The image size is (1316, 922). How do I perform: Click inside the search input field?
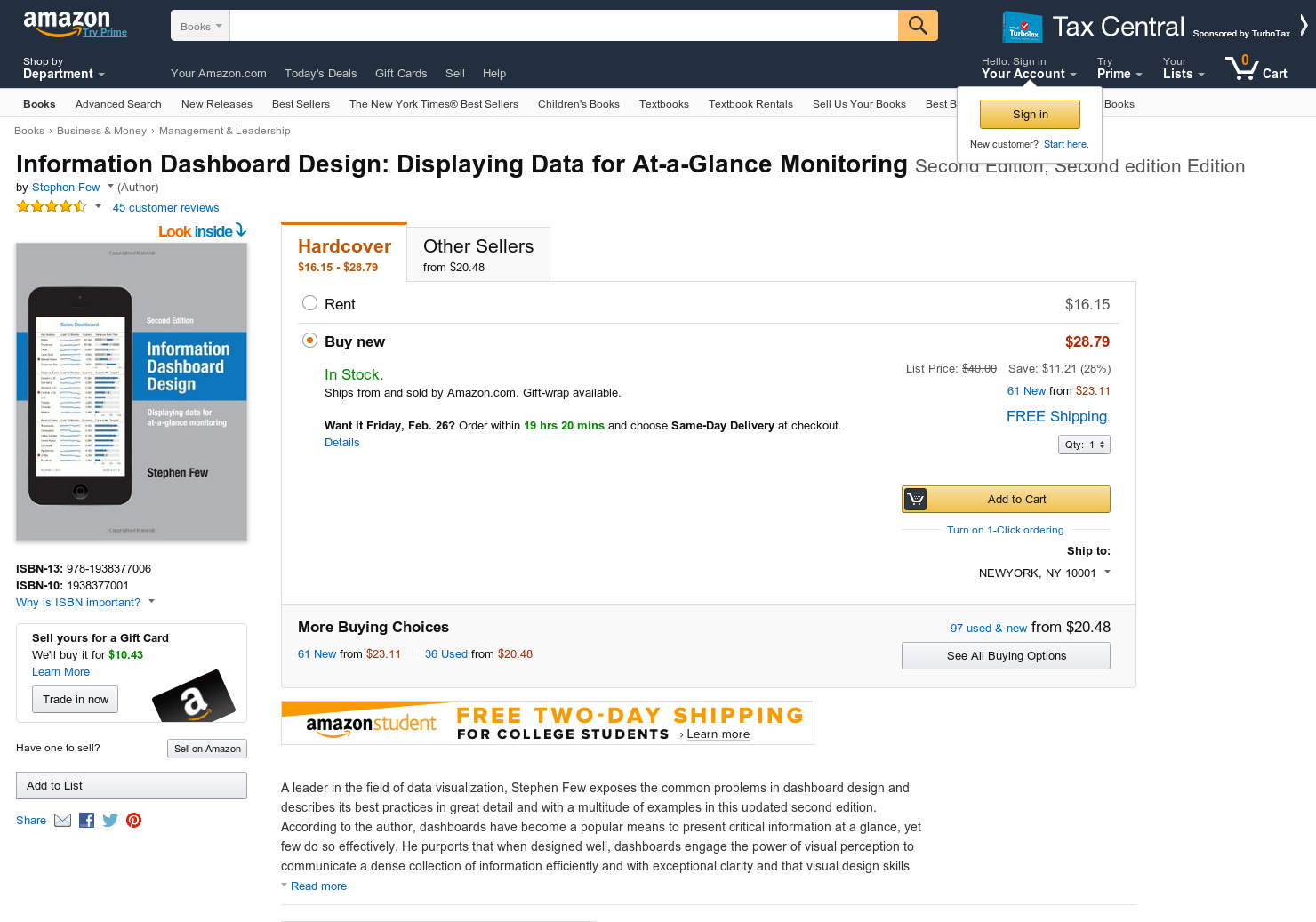pyautogui.click(x=560, y=25)
